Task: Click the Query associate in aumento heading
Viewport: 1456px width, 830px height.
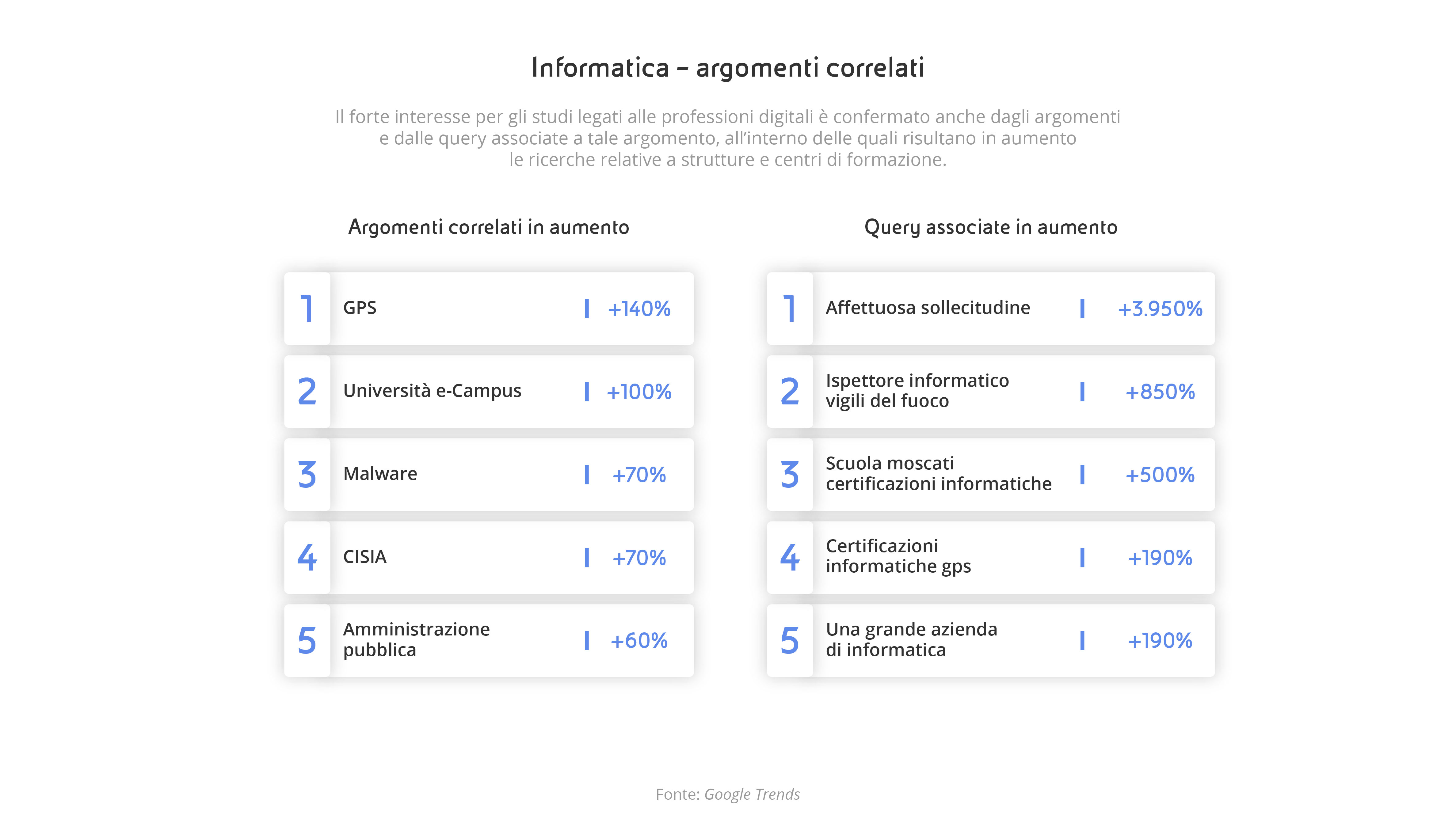Action: pyautogui.click(x=991, y=227)
